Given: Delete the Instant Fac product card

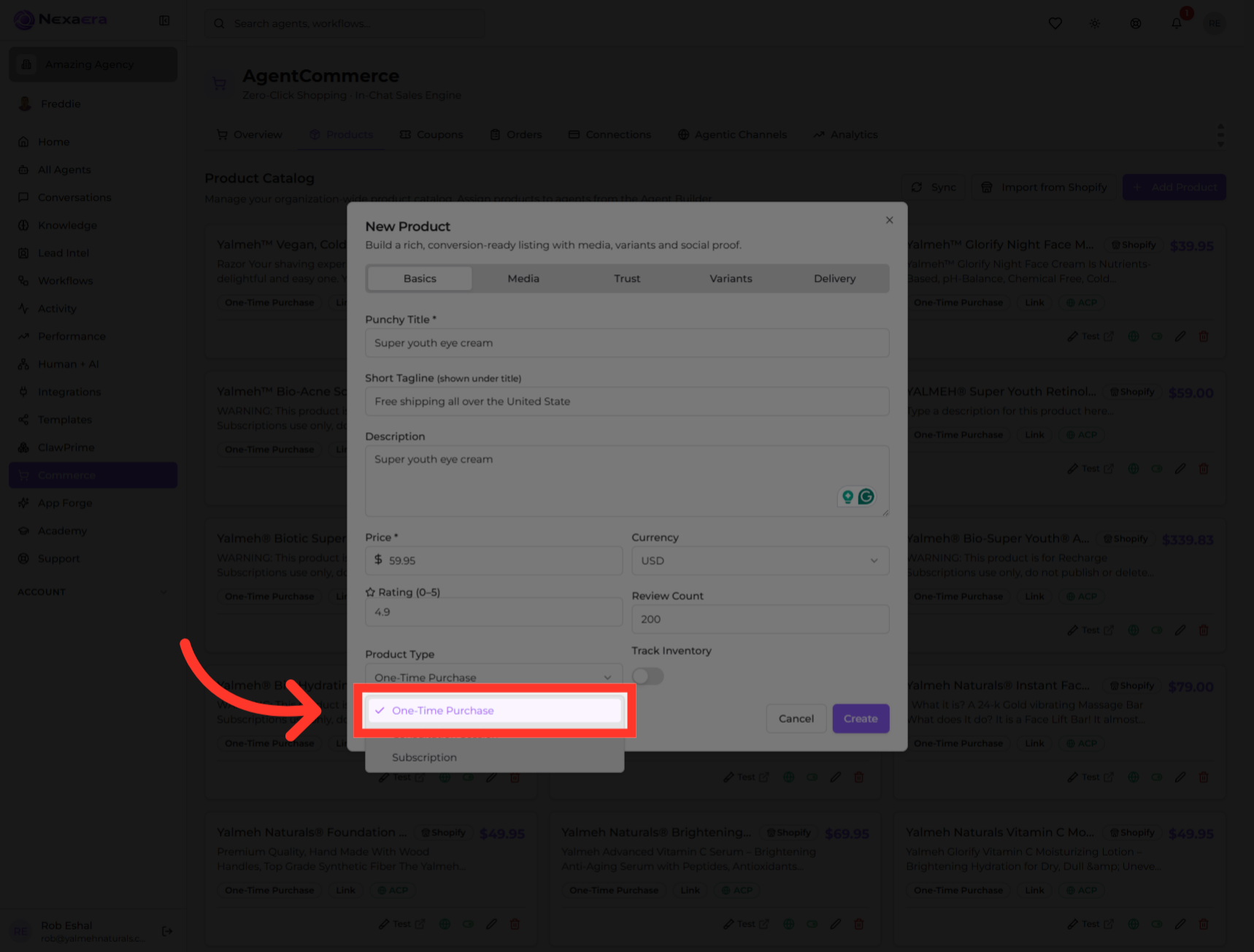Looking at the screenshot, I should pyautogui.click(x=1204, y=777).
